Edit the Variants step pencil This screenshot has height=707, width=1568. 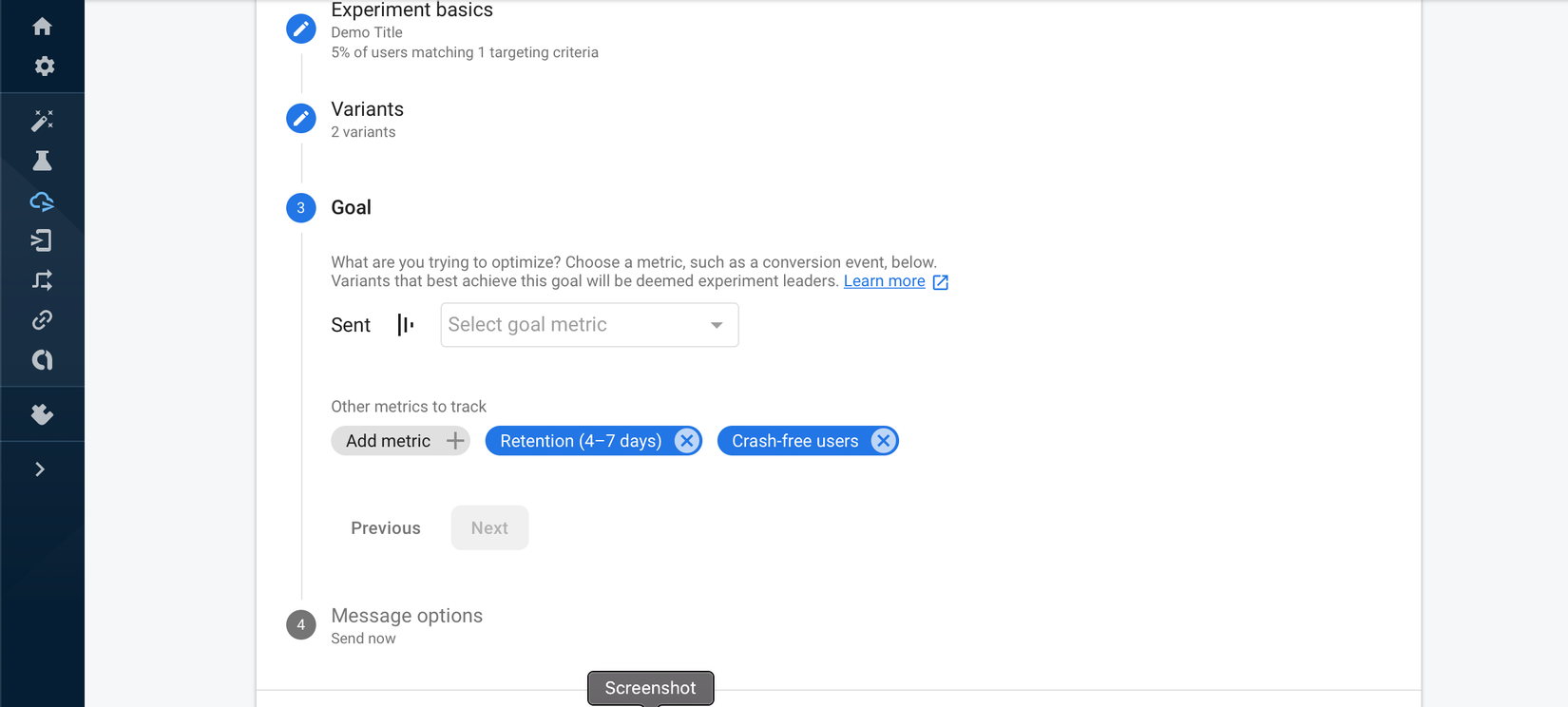pos(301,119)
